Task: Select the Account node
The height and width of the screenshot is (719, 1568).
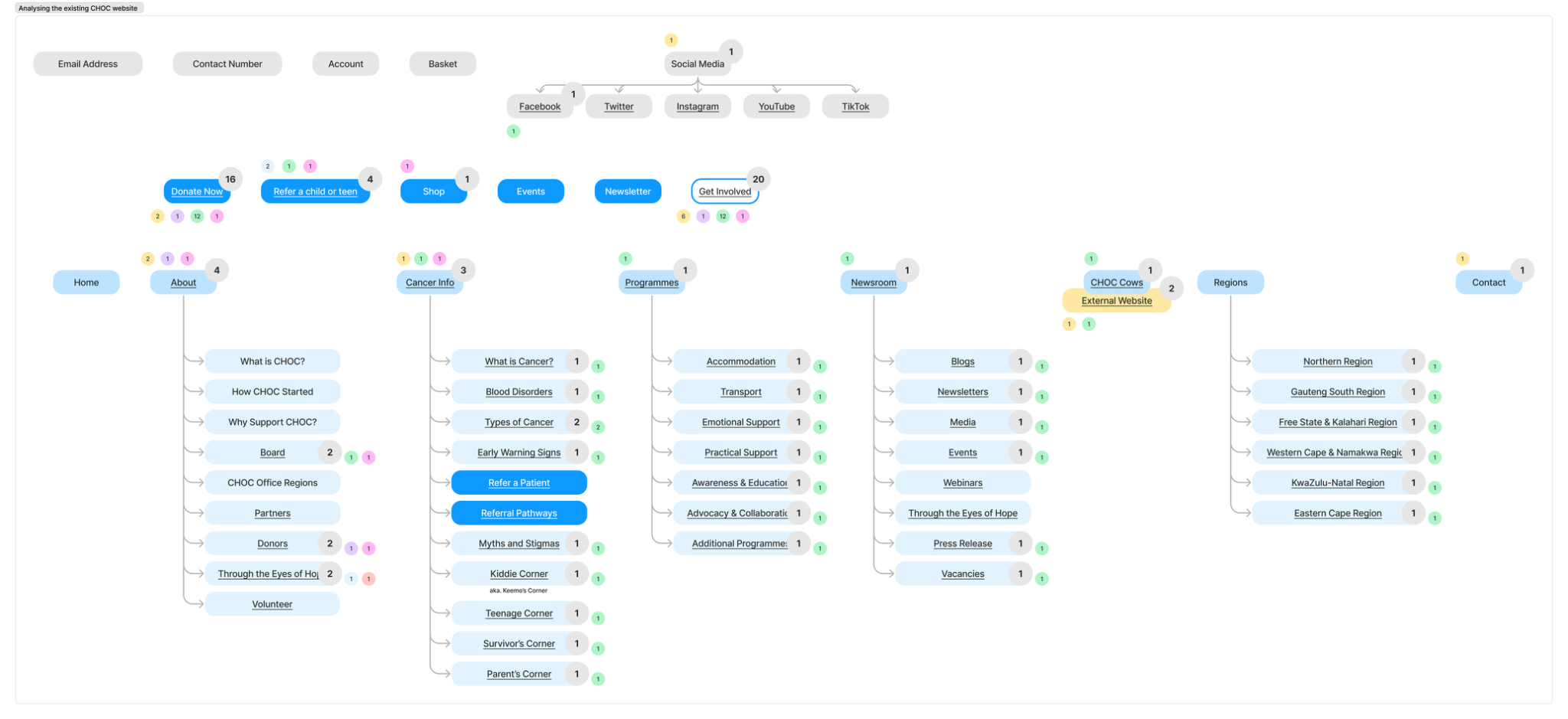Action: point(346,64)
